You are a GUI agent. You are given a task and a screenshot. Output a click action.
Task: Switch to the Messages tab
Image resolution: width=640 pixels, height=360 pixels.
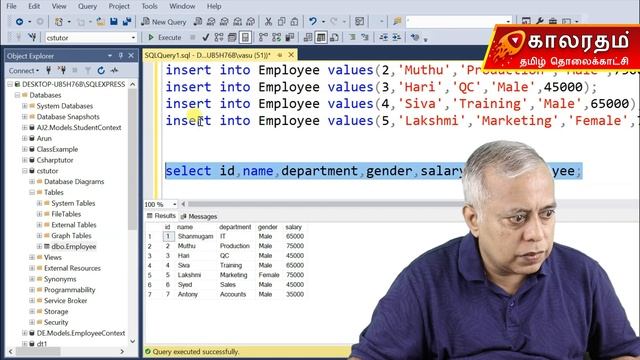tap(199, 216)
